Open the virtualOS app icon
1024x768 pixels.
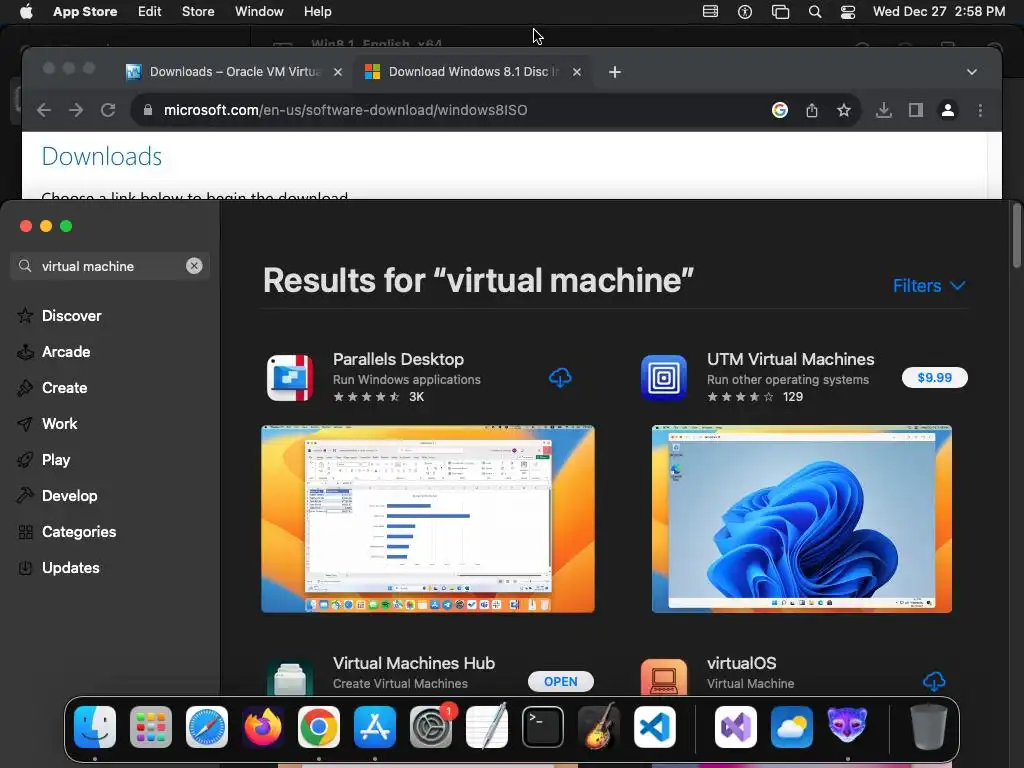pos(664,677)
